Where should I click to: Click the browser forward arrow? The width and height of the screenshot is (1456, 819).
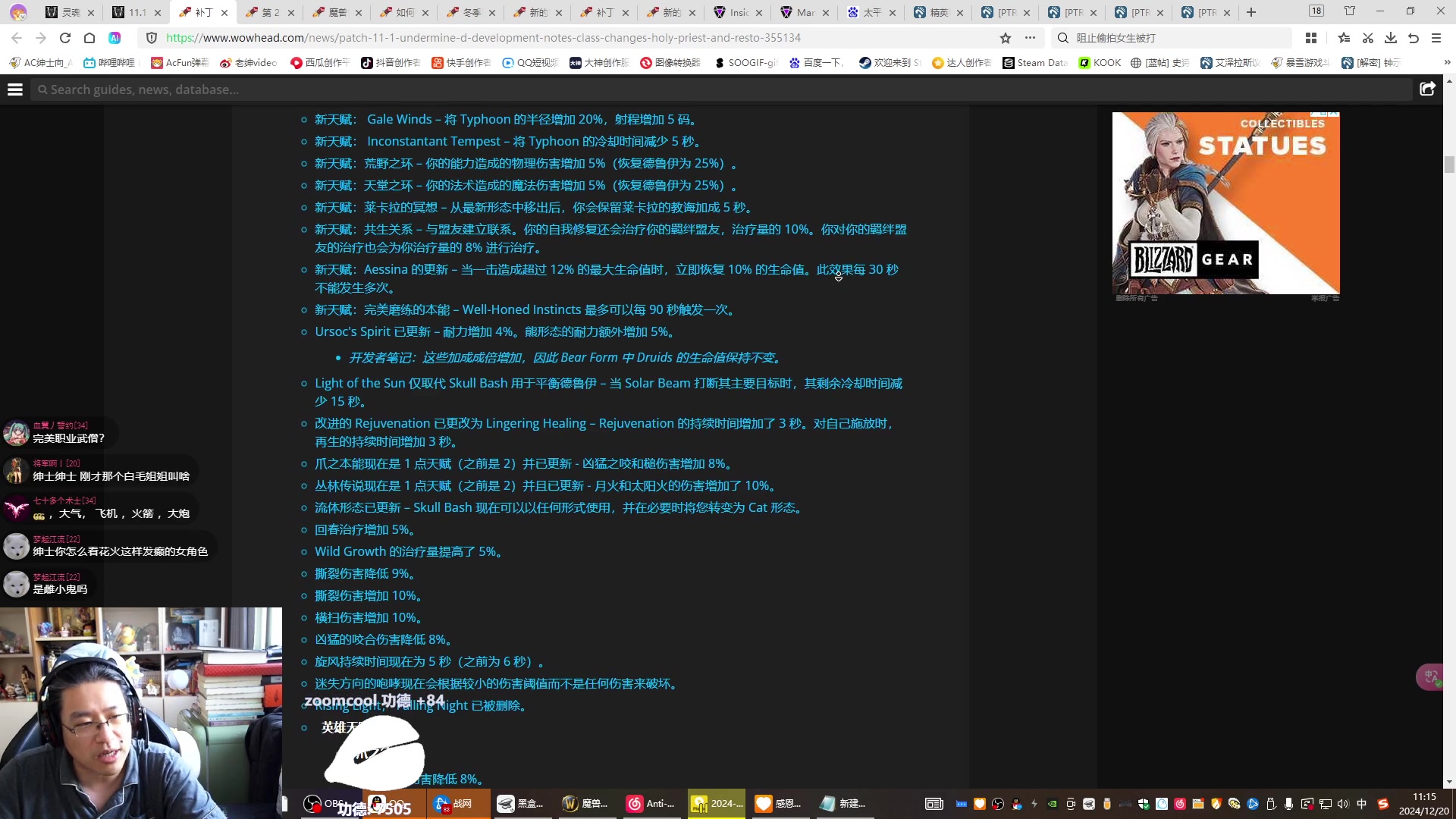click(41, 38)
